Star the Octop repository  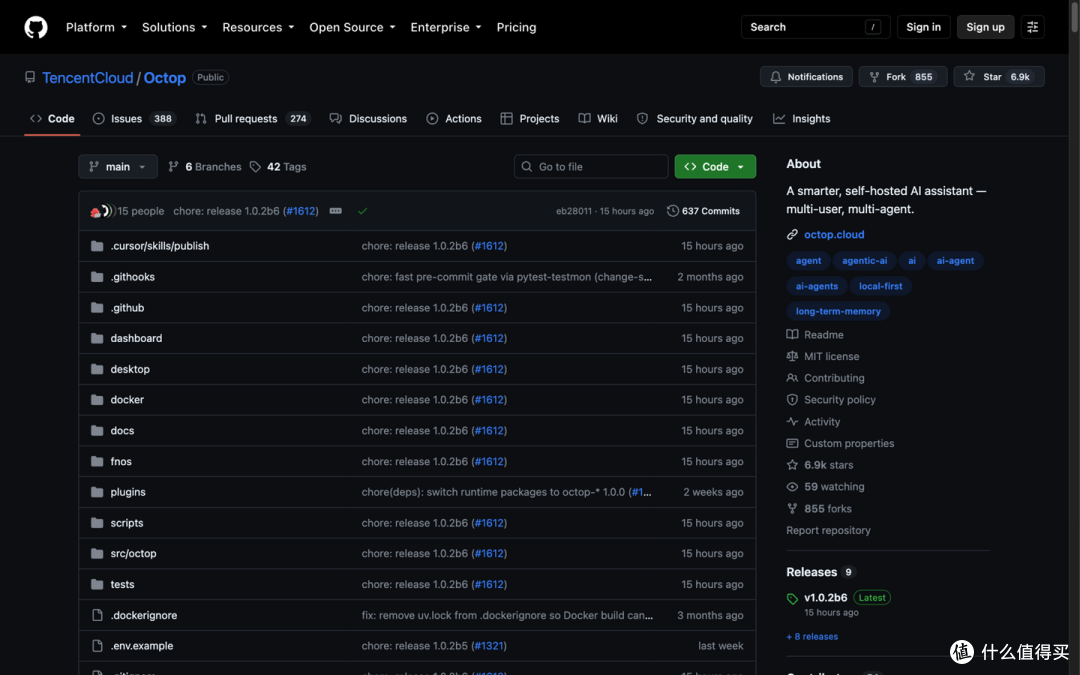click(999, 76)
